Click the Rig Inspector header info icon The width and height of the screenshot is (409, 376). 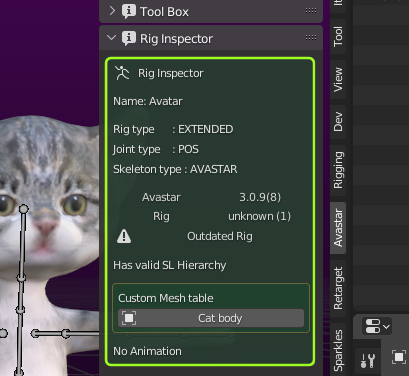(x=129, y=38)
